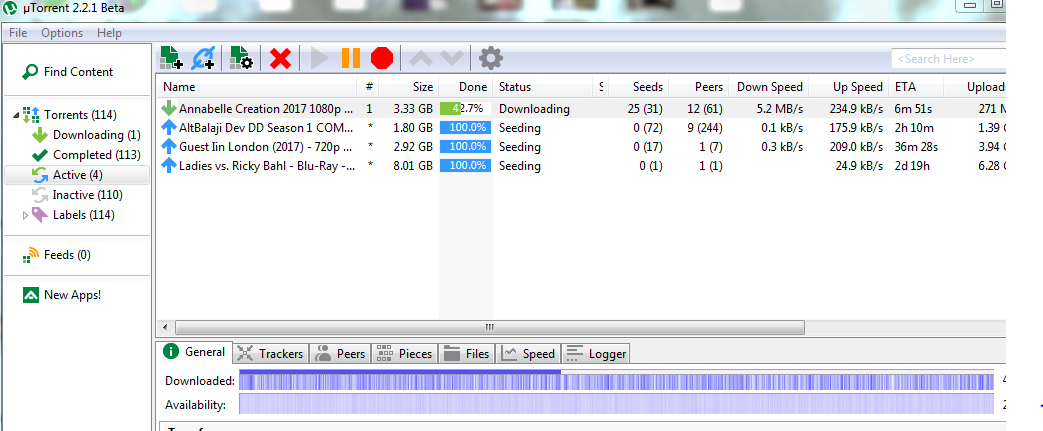This screenshot has height=431, width=1043.
Task: Click the Search Here input field
Action: 947,60
